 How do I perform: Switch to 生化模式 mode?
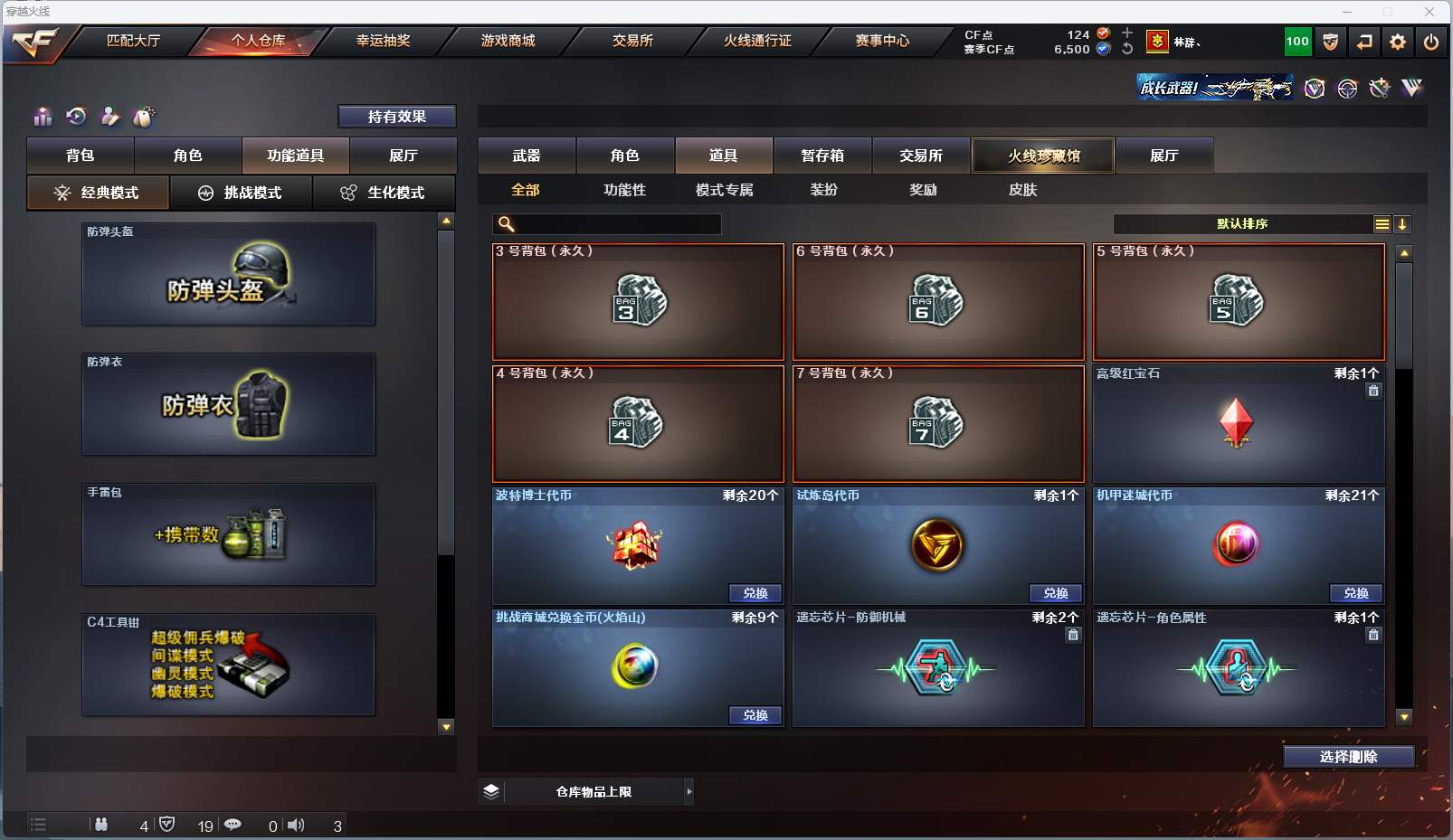pos(385,193)
